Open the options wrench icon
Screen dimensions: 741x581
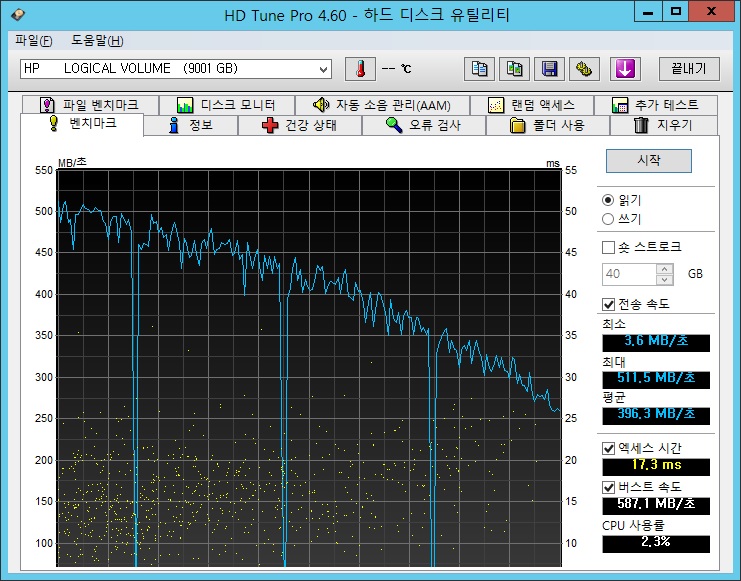(x=584, y=69)
